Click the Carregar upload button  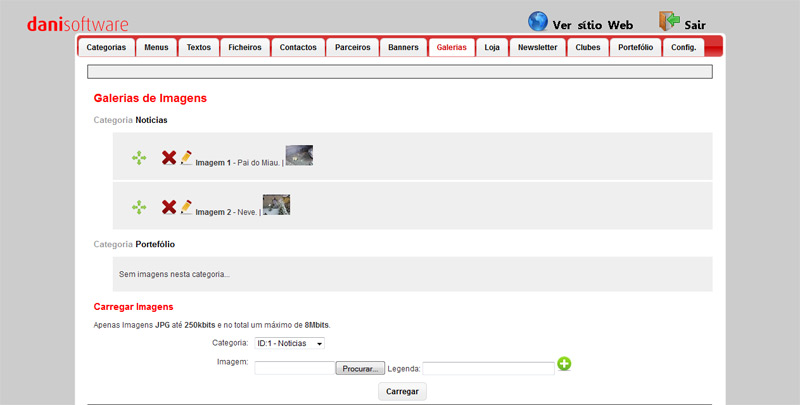tap(402, 392)
